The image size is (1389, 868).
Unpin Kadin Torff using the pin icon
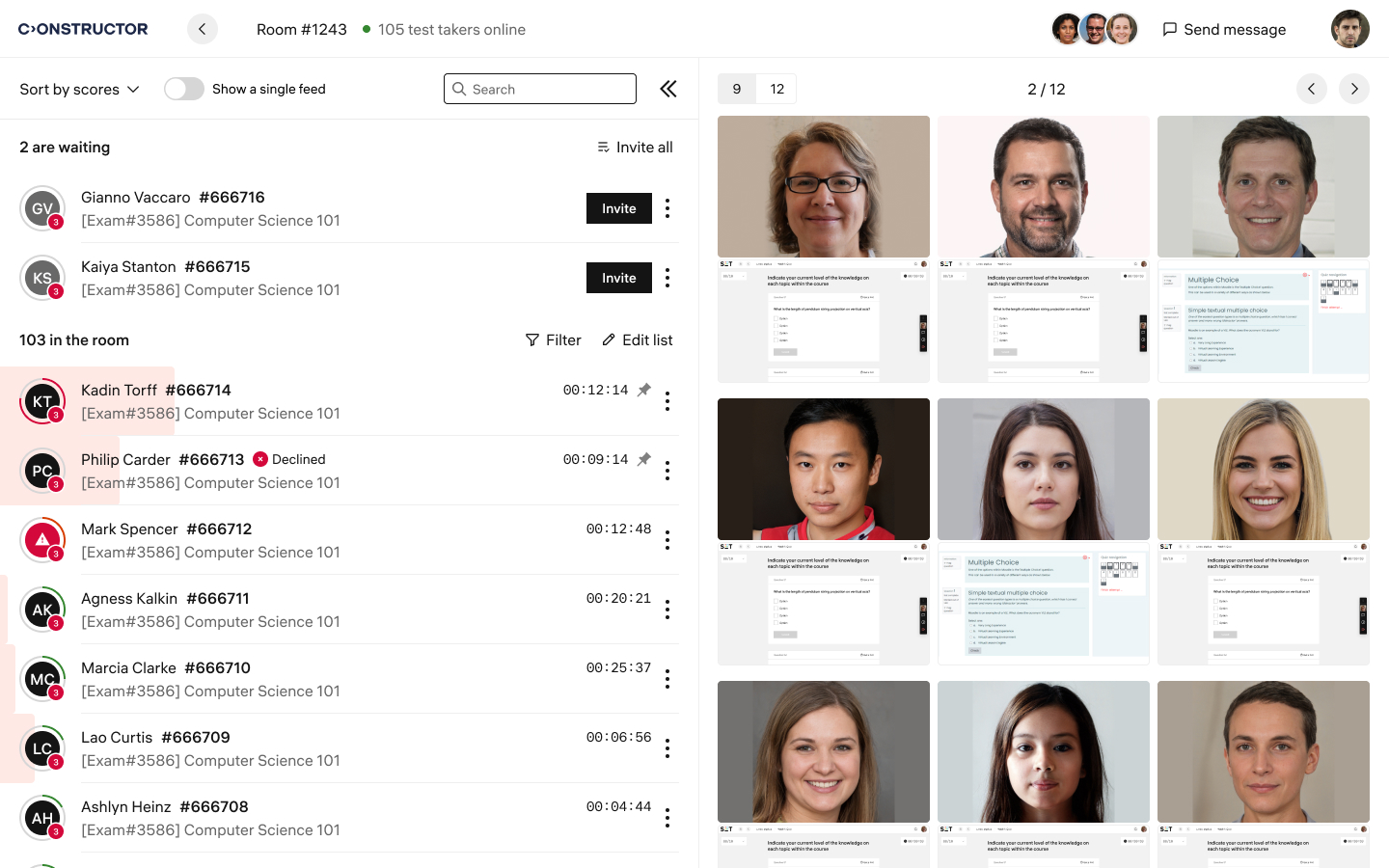click(x=644, y=390)
